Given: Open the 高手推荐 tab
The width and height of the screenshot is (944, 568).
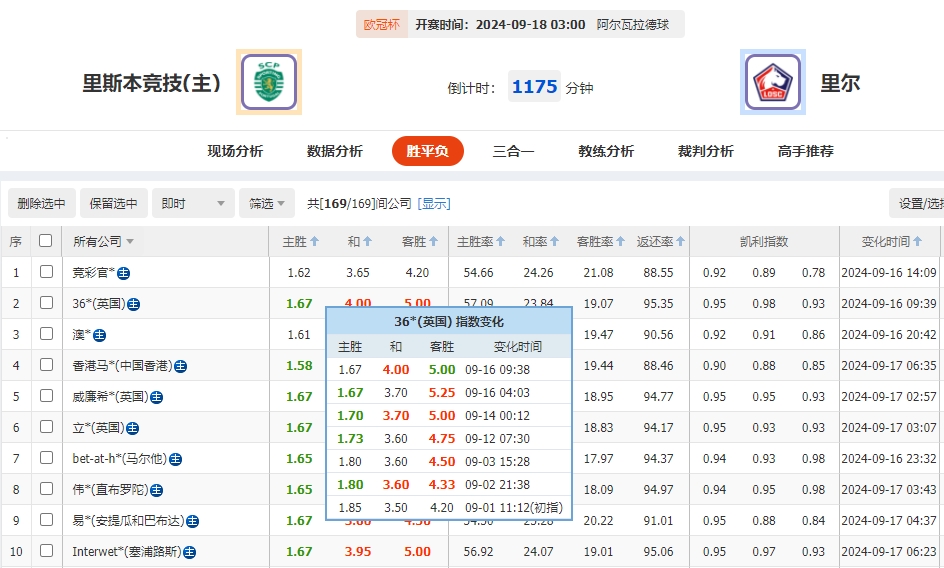Looking at the screenshot, I should pos(805,151).
